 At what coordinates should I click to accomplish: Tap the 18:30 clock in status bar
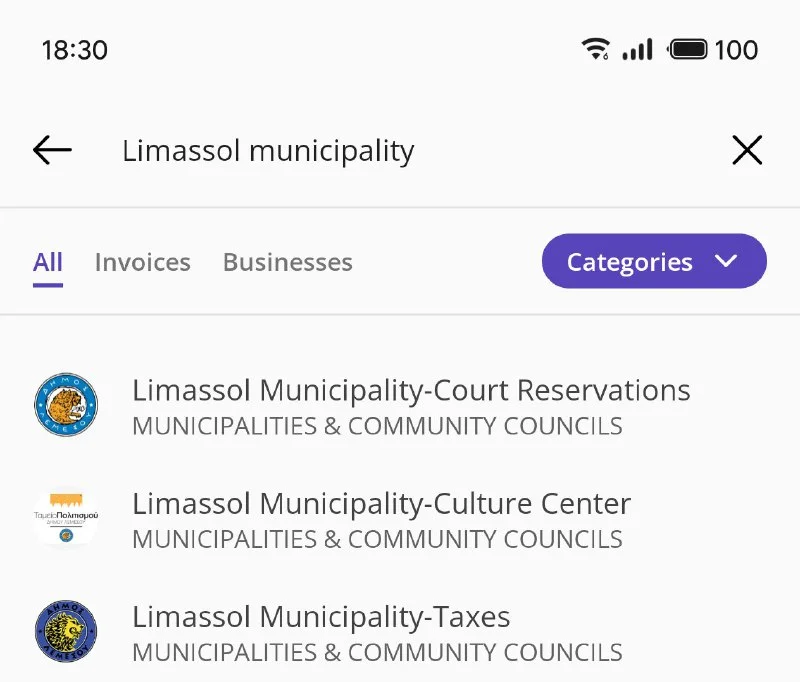[x=75, y=50]
